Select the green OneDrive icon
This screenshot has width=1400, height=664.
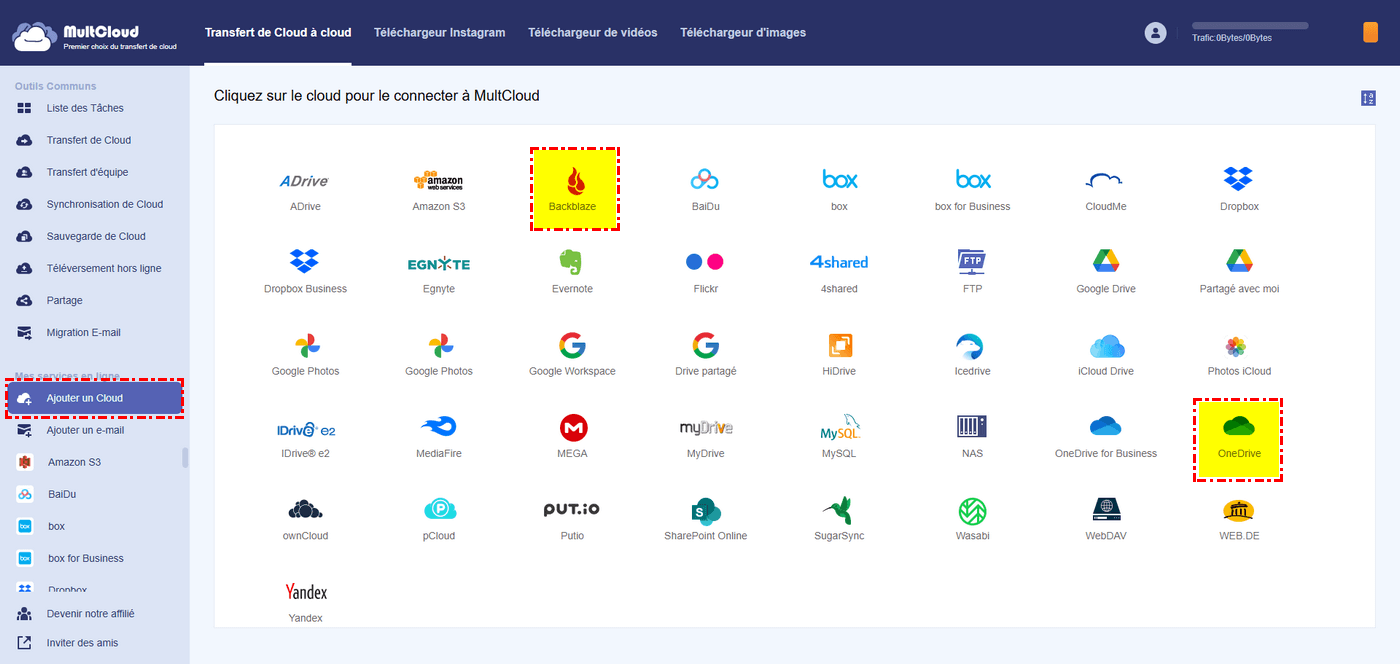coord(1239,427)
